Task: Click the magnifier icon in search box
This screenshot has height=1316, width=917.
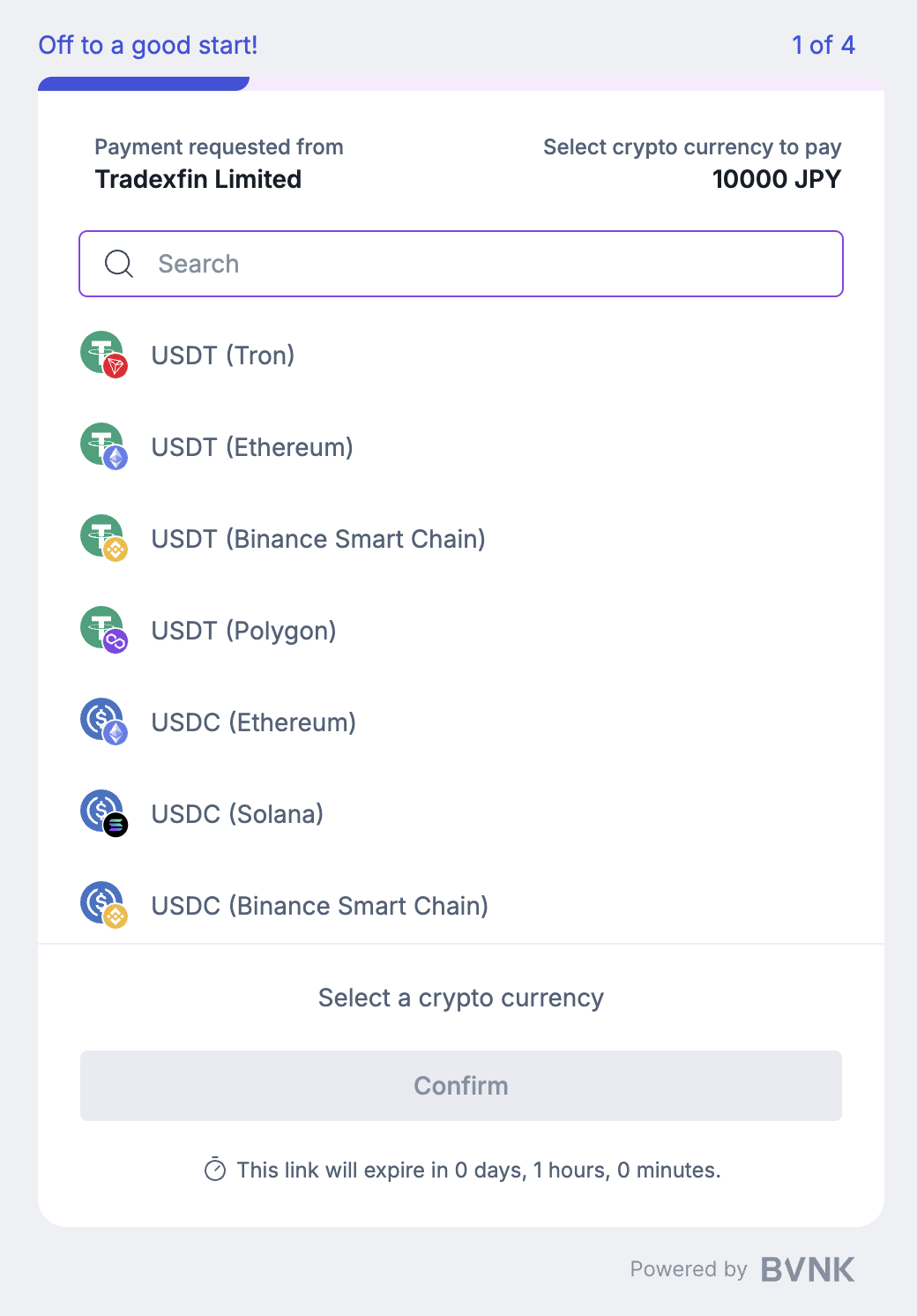Action: pos(119,264)
